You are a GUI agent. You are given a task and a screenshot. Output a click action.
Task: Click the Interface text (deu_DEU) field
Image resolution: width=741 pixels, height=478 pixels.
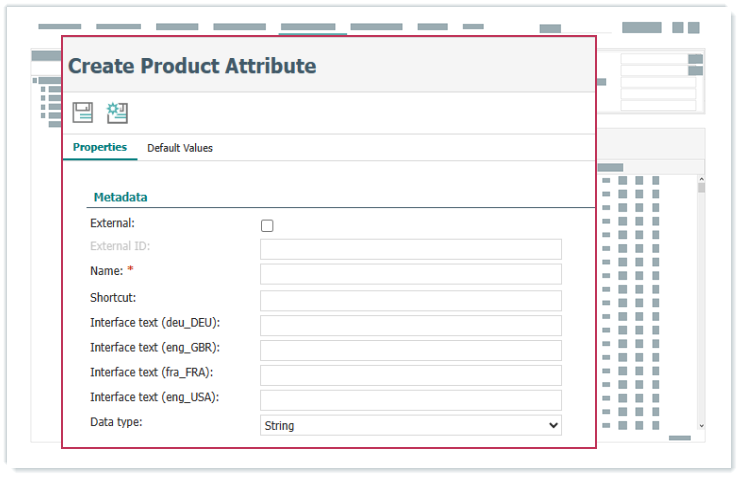click(410, 325)
